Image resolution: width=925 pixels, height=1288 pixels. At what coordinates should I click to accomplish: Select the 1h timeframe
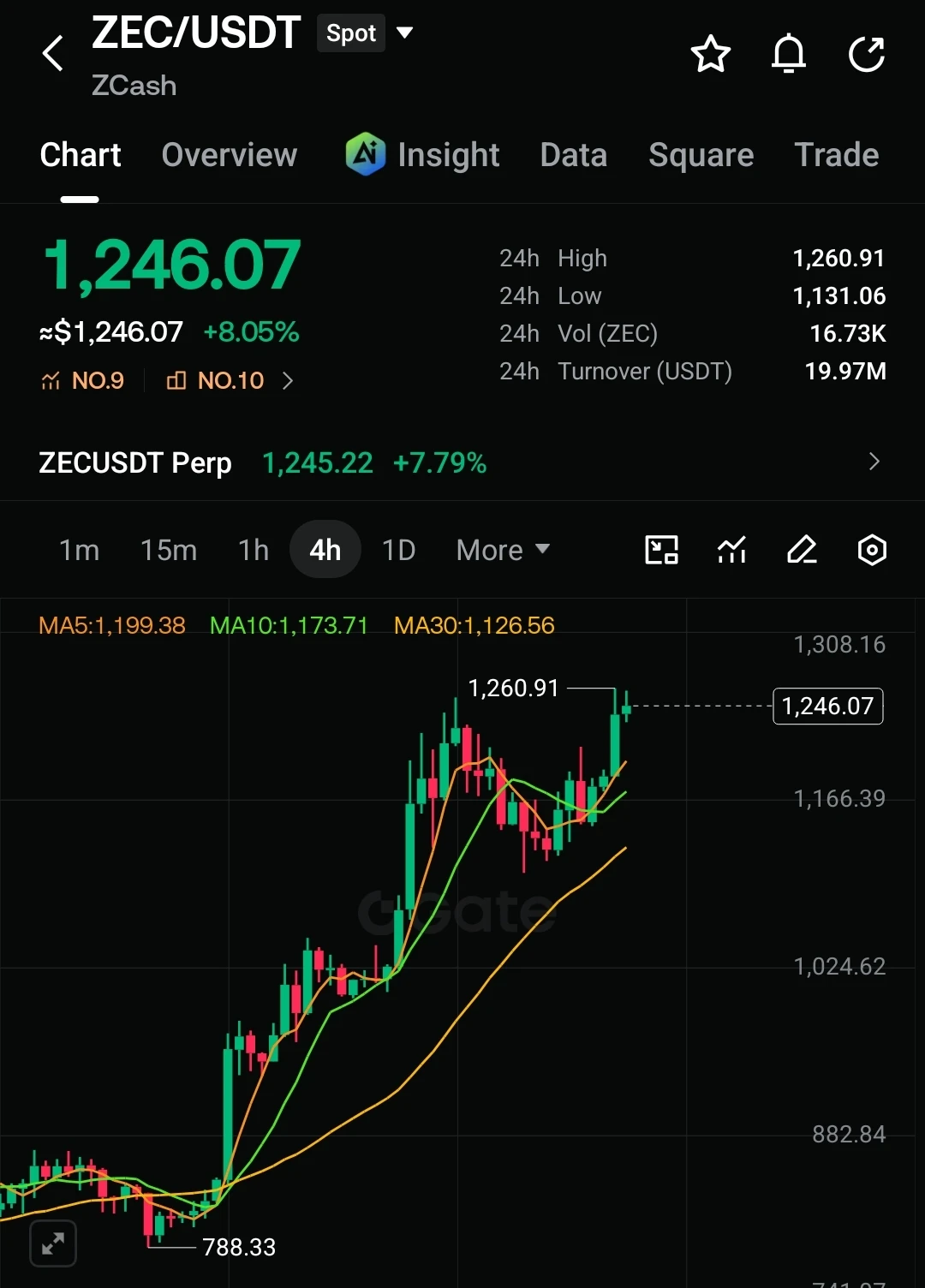254,550
